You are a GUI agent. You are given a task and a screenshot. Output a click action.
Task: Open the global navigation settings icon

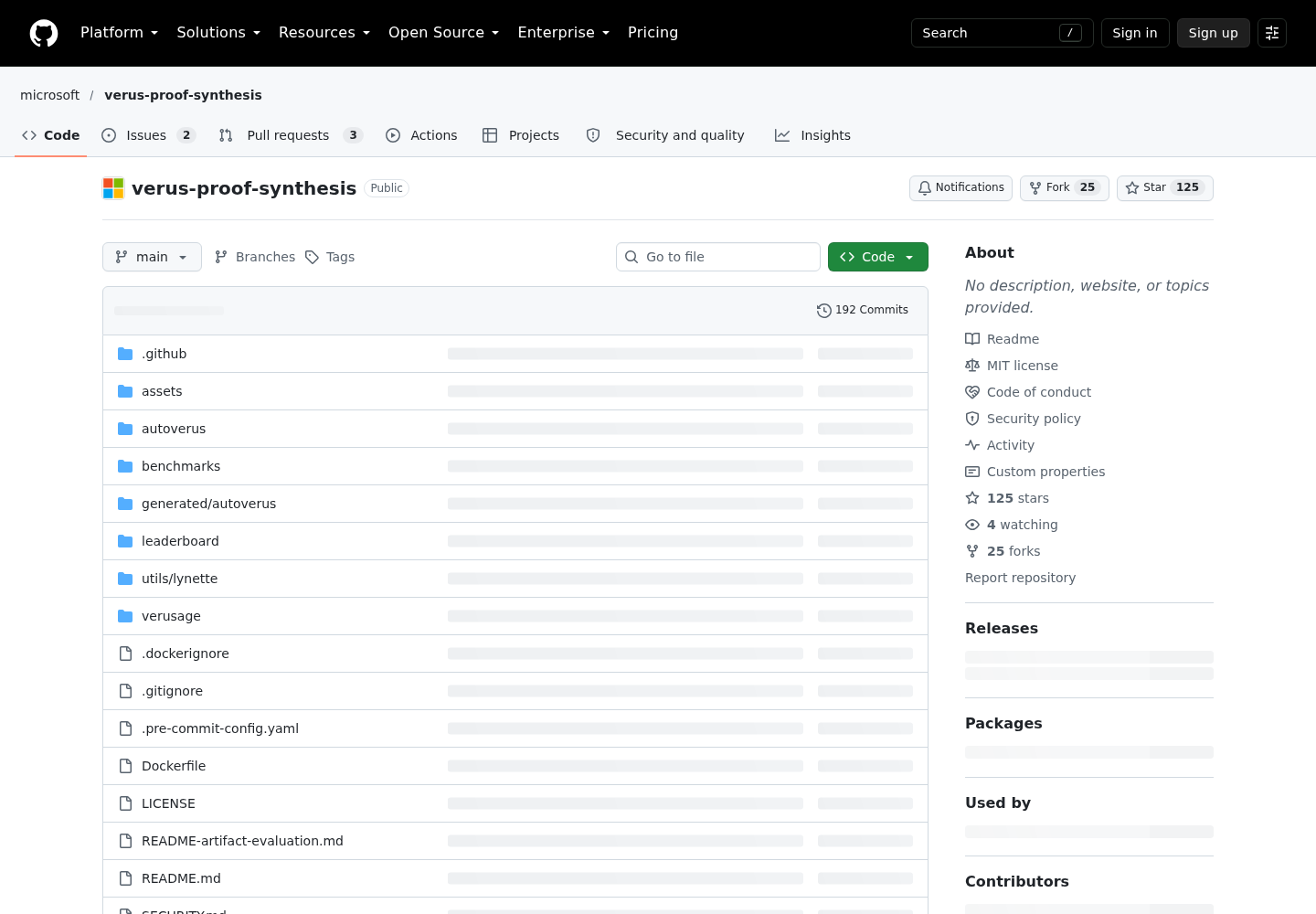click(1272, 33)
